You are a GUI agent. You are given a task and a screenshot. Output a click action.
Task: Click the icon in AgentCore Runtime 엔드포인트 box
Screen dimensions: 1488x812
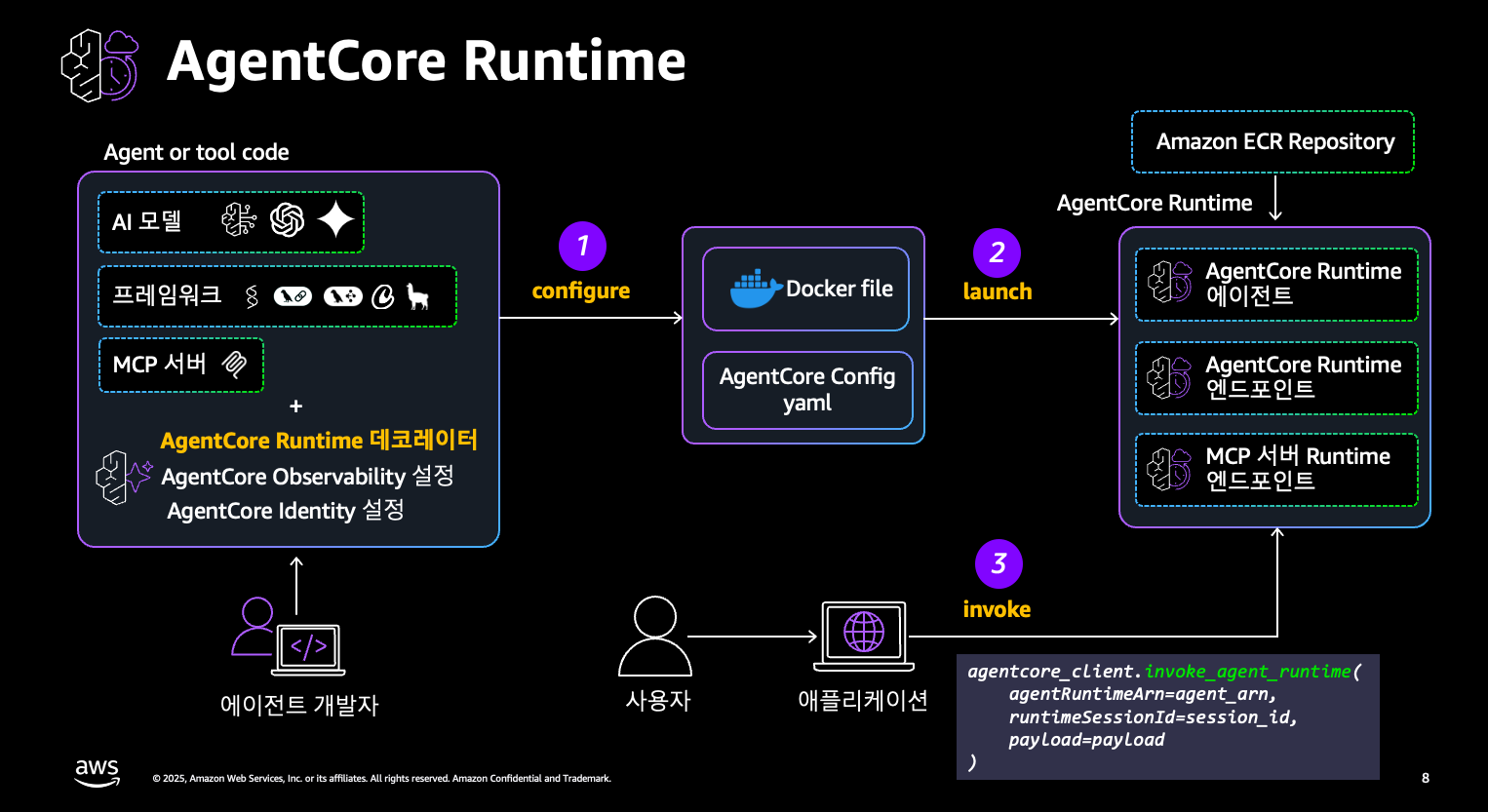coord(1170,377)
